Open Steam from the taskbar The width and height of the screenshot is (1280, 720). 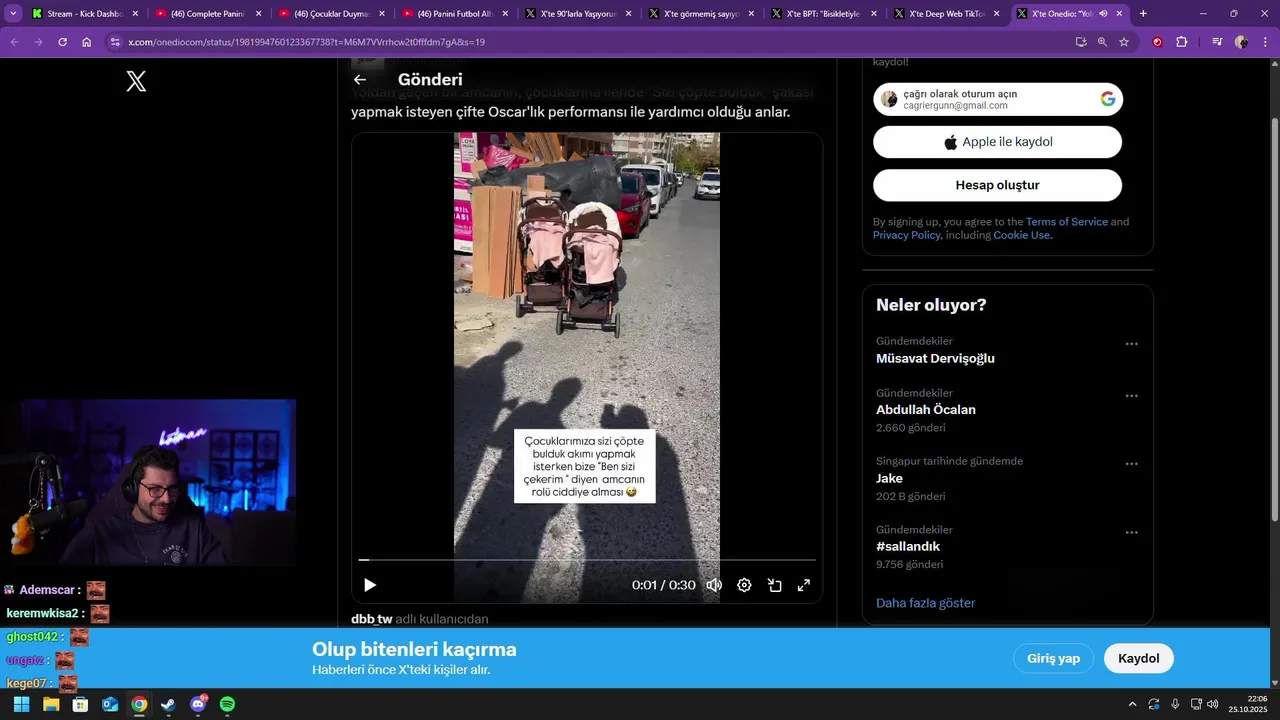pos(168,704)
